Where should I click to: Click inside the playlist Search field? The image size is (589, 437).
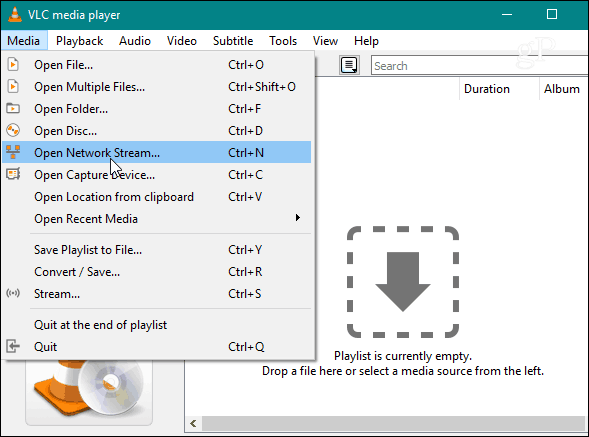(479, 65)
